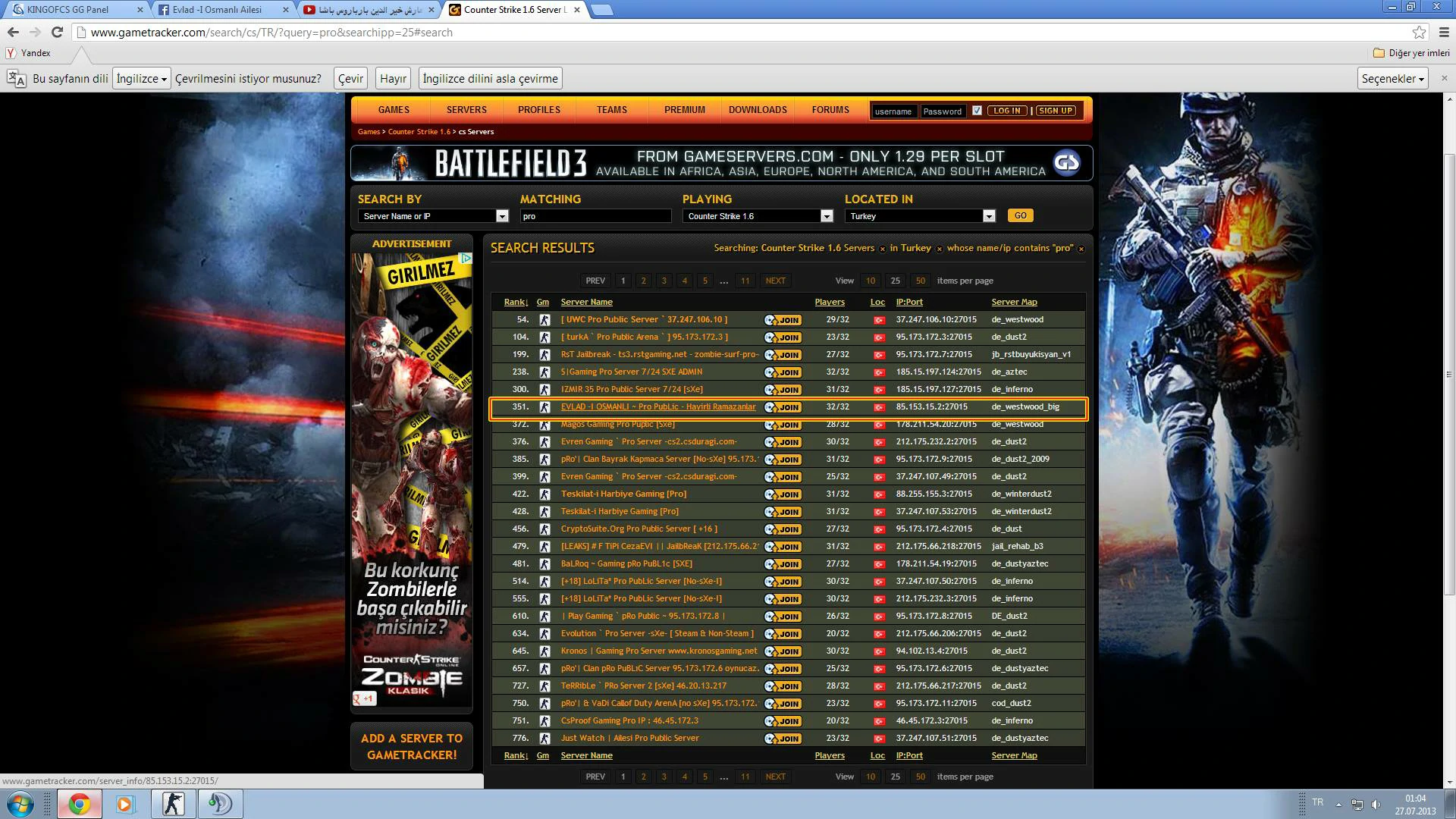Click the GO search button
The height and width of the screenshot is (819, 1456).
click(x=1020, y=216)
